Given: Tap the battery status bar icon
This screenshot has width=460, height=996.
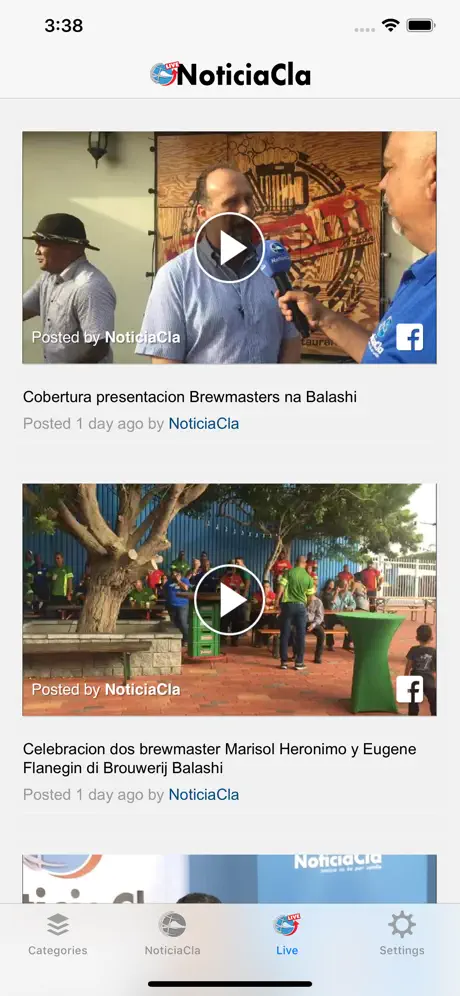Looking at the screenshot, I should click(x=421, y=25).
